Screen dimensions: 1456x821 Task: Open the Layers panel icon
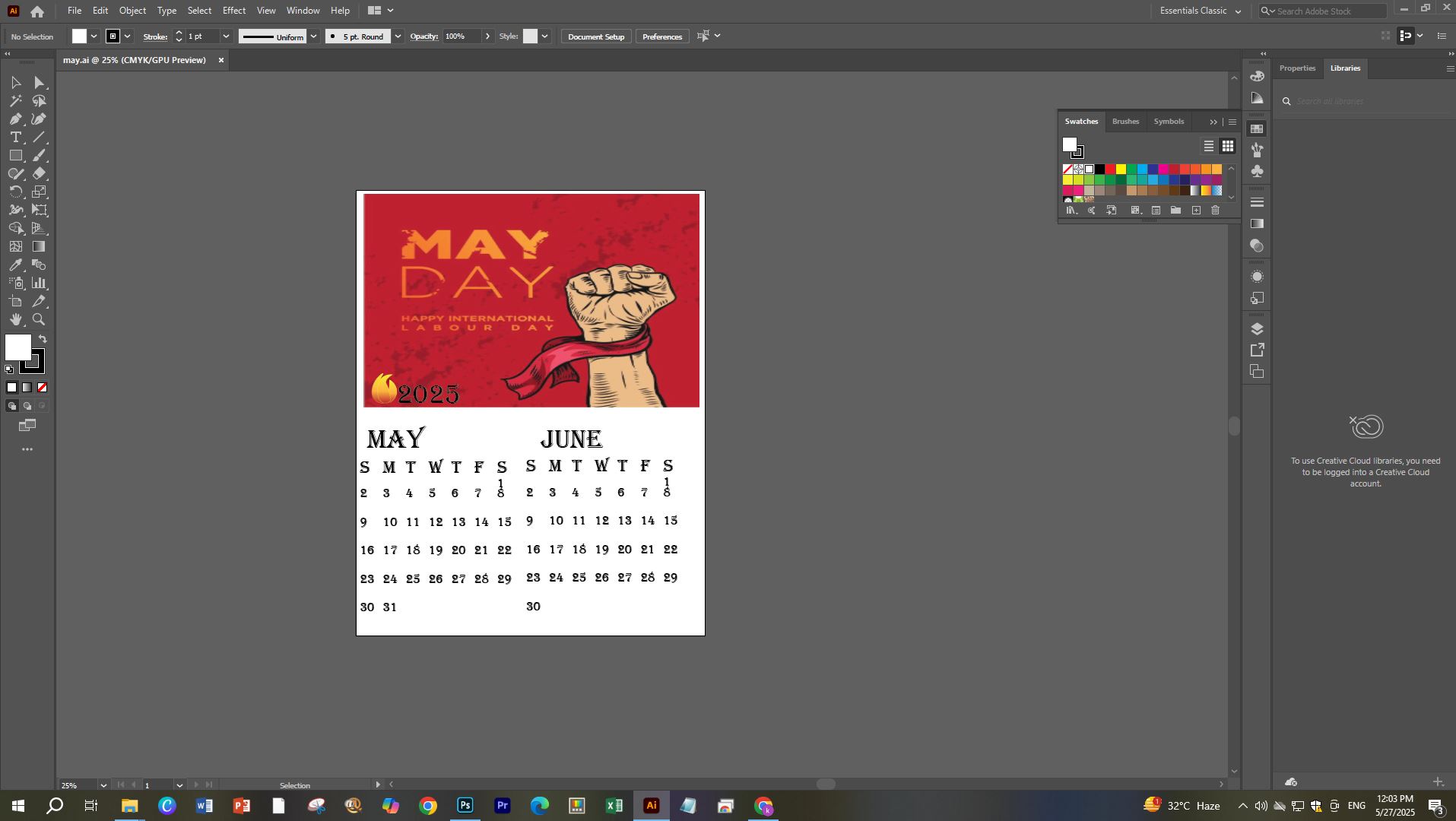click(x=1257, y=329)
